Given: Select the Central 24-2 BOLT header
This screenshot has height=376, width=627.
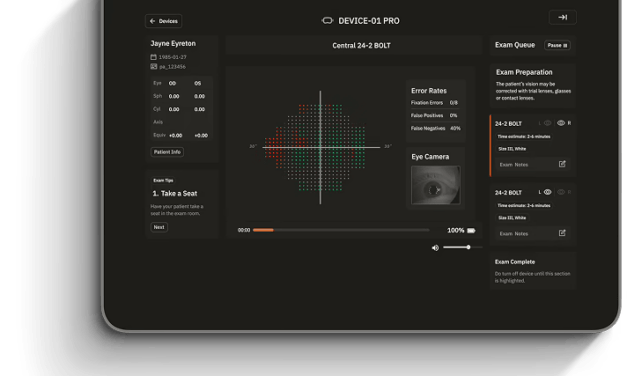Looking at the screenshot, I should click(x=361, y=46).
